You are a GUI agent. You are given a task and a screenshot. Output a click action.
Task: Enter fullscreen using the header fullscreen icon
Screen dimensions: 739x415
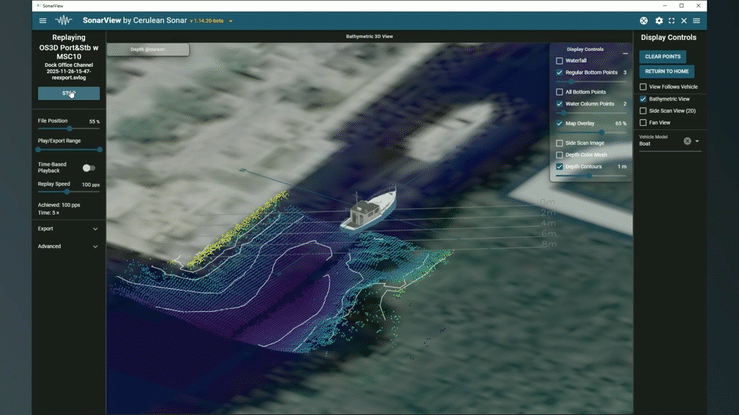671,21
